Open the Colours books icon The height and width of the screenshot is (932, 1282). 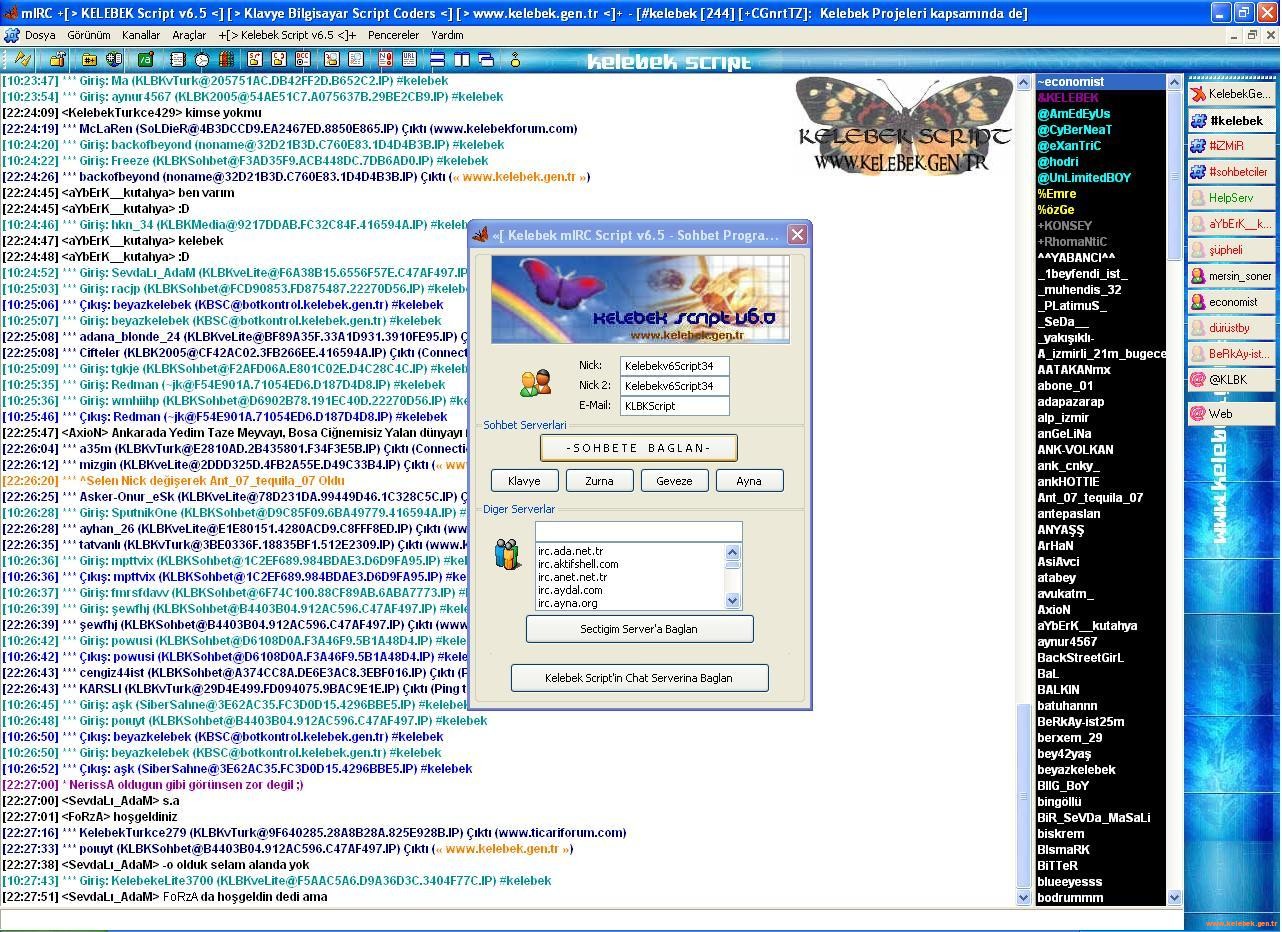pos(226,60)
